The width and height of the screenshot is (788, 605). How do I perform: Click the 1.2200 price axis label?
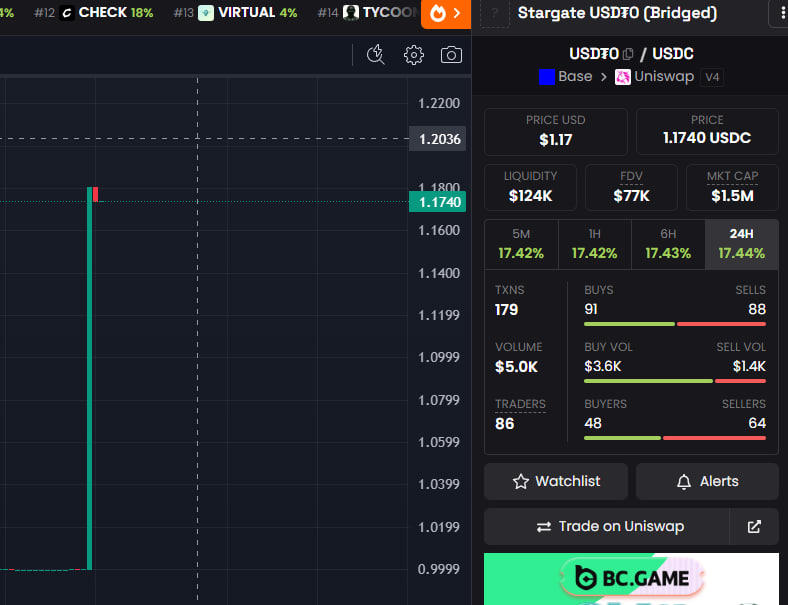439,104
